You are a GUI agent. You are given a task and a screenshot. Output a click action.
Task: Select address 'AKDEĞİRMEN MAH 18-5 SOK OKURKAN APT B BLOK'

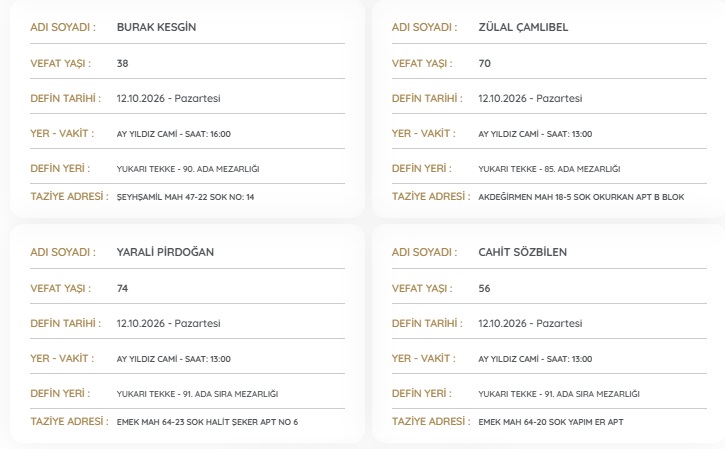[x=581, y=197]
